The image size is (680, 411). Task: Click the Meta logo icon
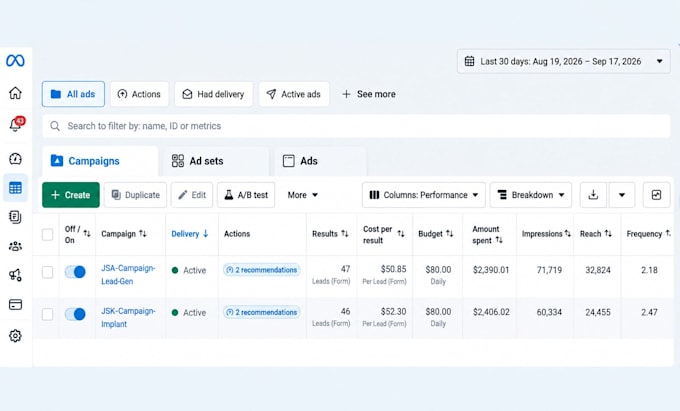[x=15, y=61]
